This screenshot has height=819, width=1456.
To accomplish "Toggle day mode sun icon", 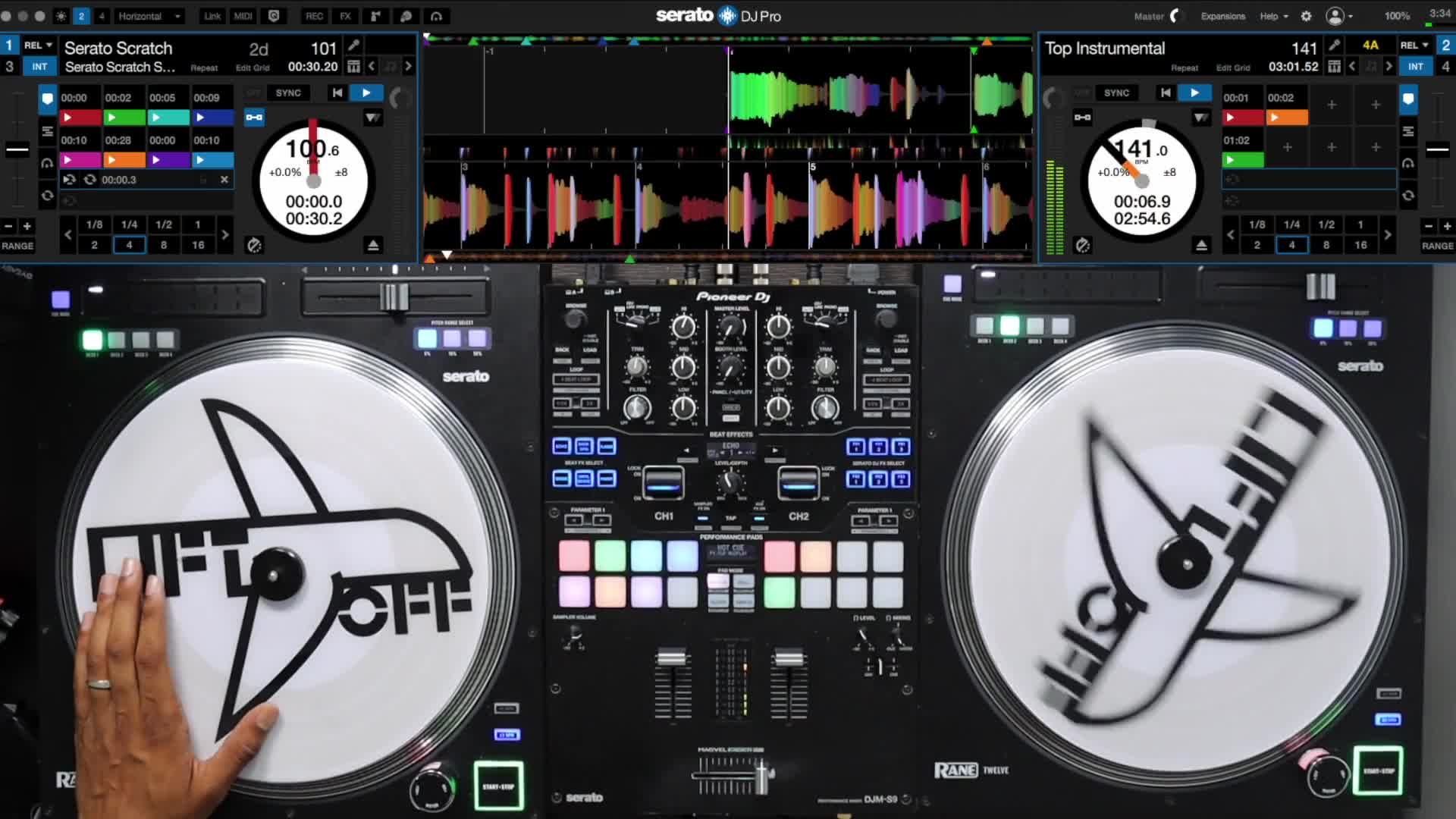I will point(61,16).
